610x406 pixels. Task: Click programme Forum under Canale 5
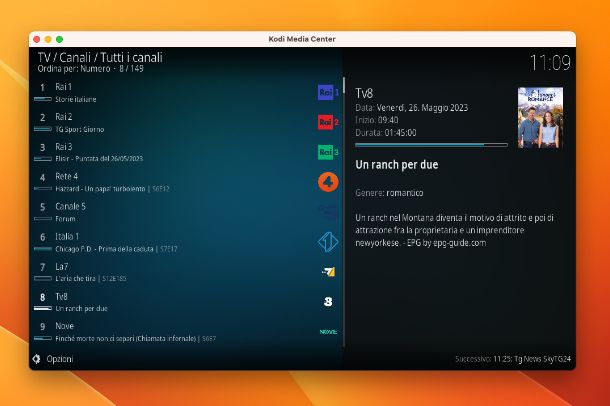tap(65, 219)
